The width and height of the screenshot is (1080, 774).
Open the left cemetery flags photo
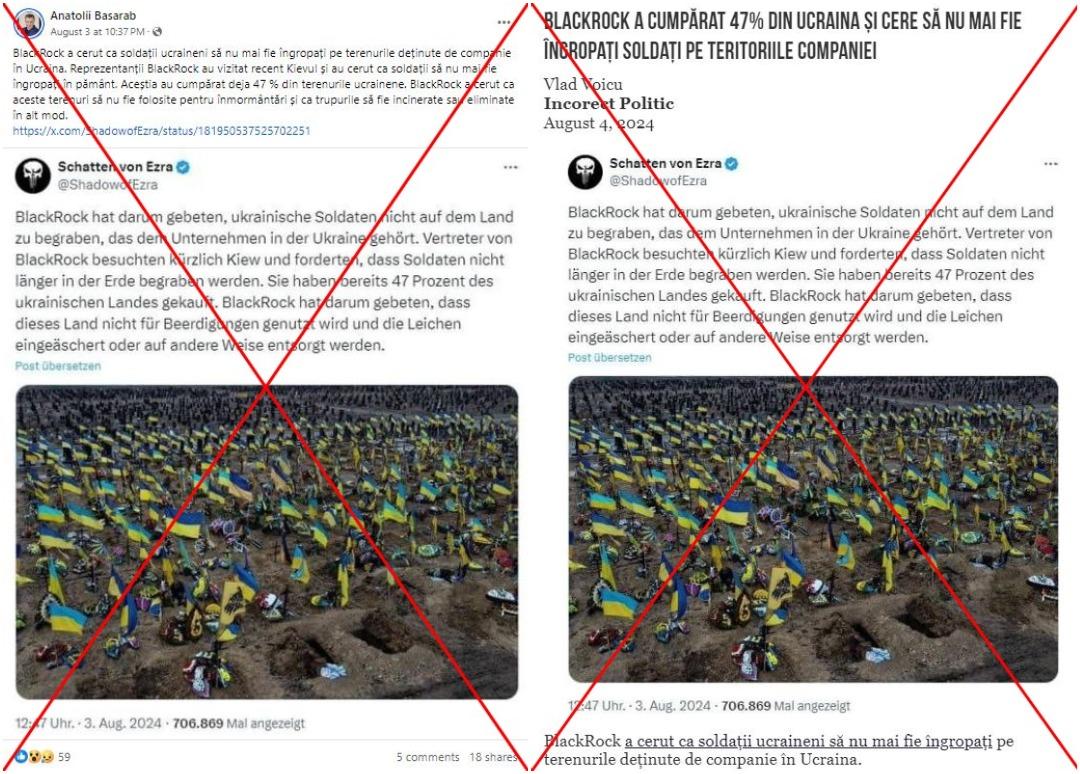click(267, 542)
